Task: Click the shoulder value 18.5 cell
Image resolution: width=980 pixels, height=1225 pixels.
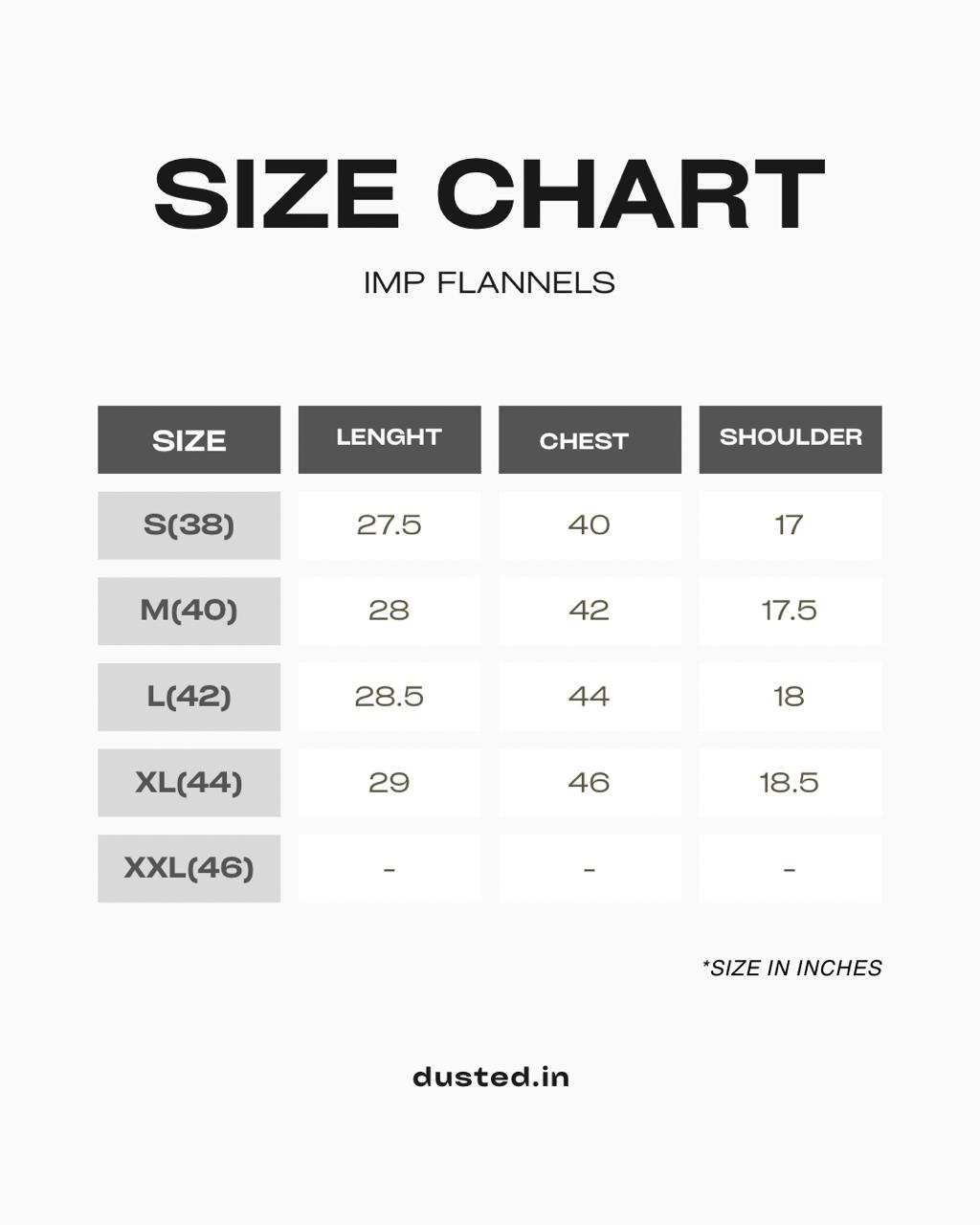Action: tap(791, 783)
